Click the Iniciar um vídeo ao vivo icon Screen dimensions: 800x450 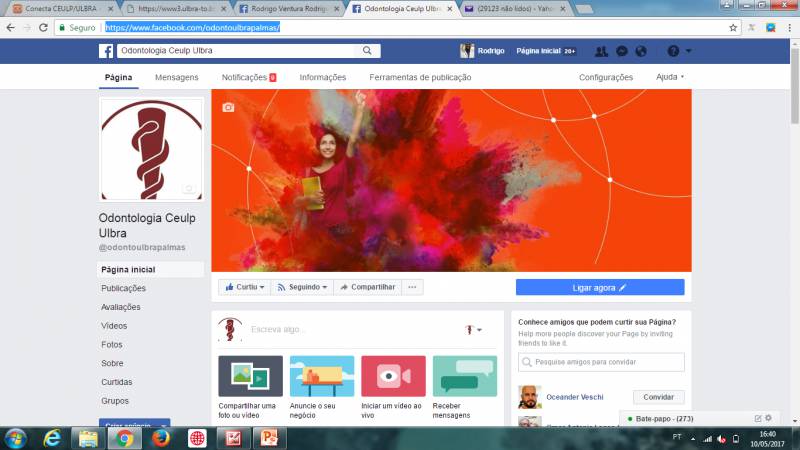(393, 376)
